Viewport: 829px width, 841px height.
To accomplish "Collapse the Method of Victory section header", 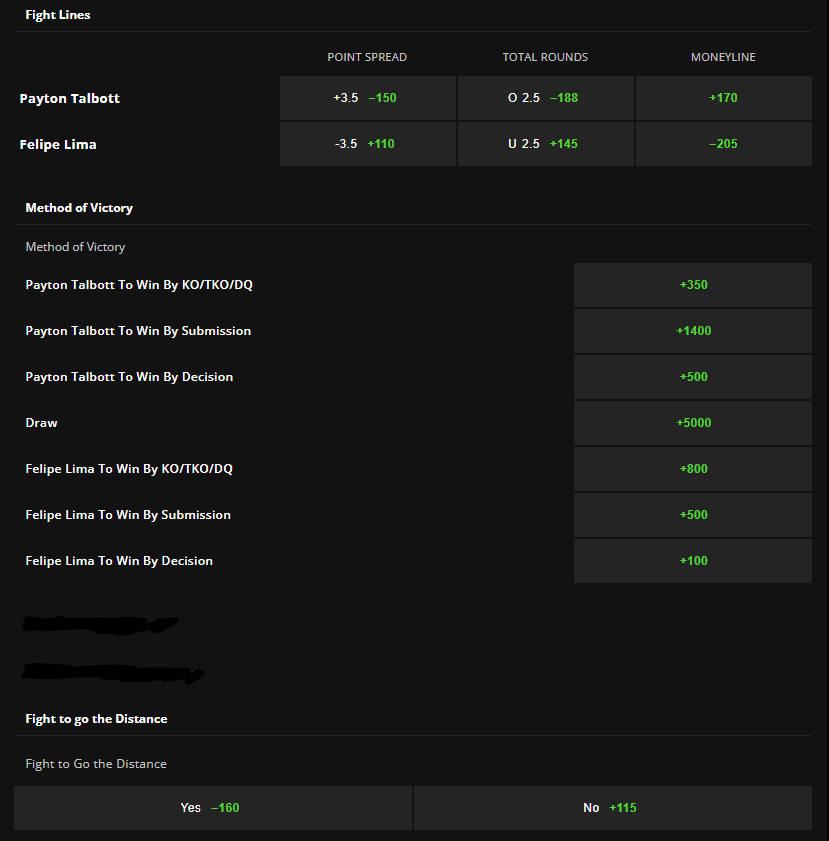I will coord(79,208).
